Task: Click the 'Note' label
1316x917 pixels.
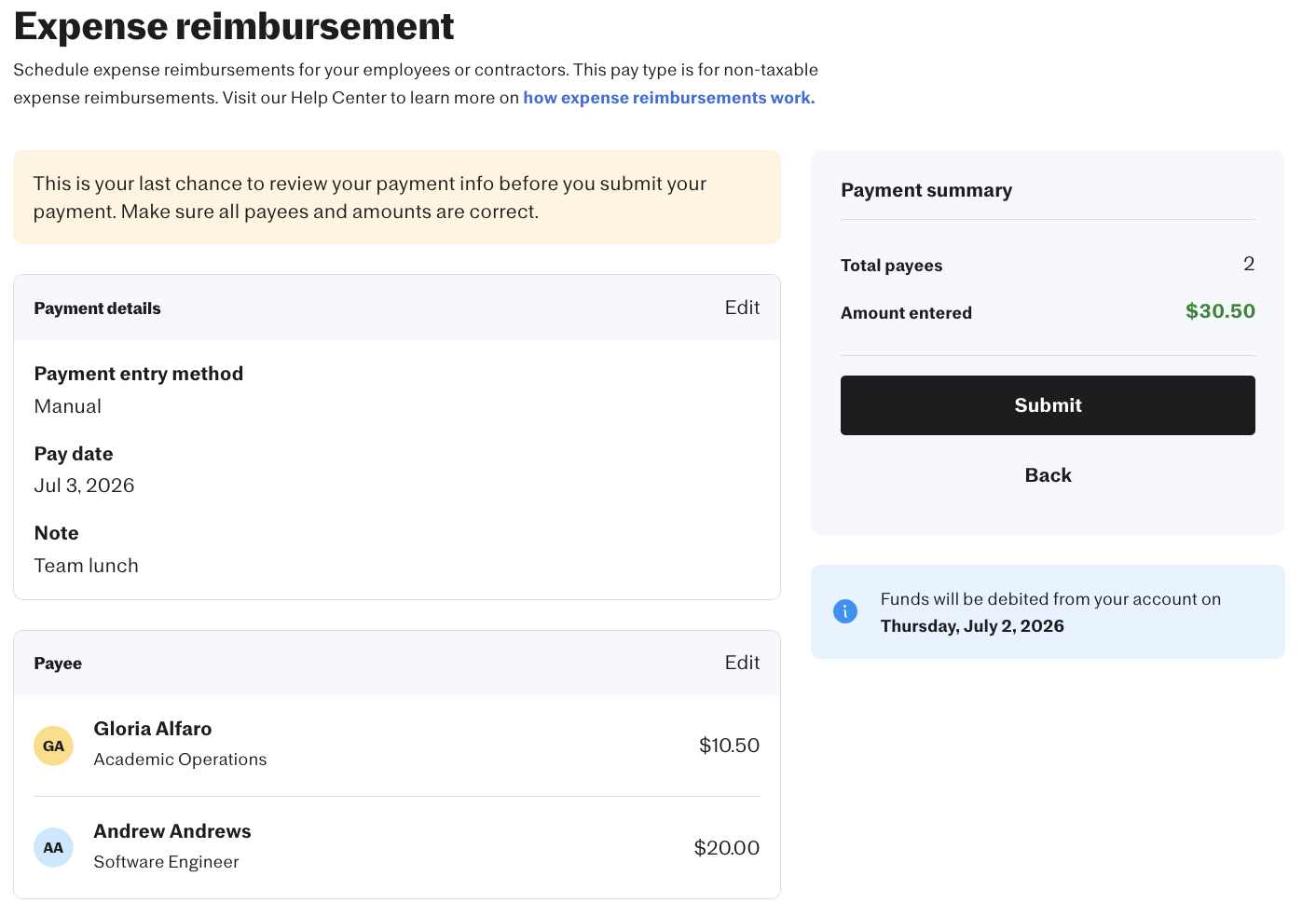Action: click(x=56, y=533)
